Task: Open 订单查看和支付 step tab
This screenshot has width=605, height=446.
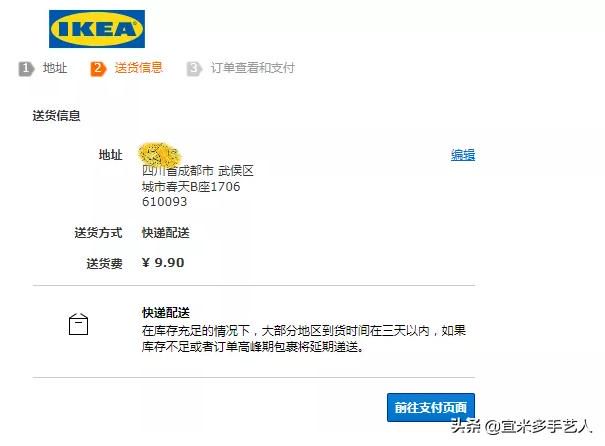Action: (252, 68)
